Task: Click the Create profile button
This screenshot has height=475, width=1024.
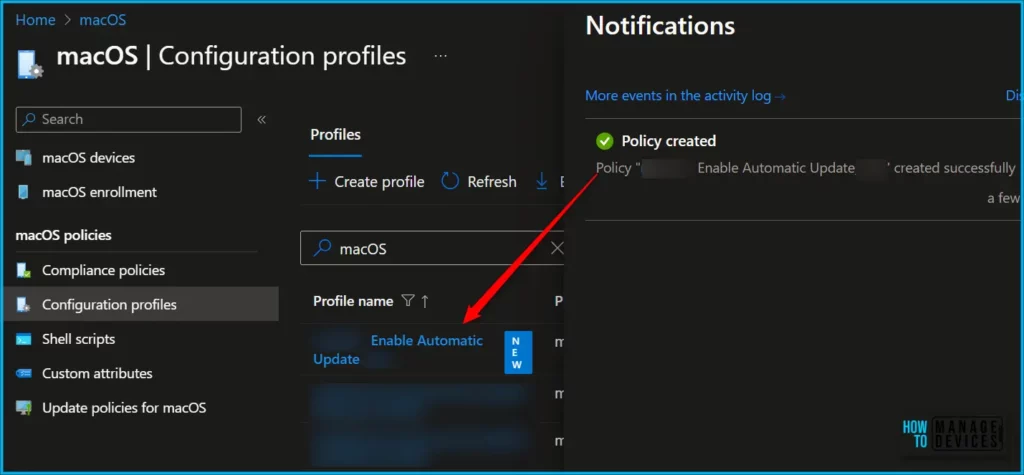Action: click(367, 182)
